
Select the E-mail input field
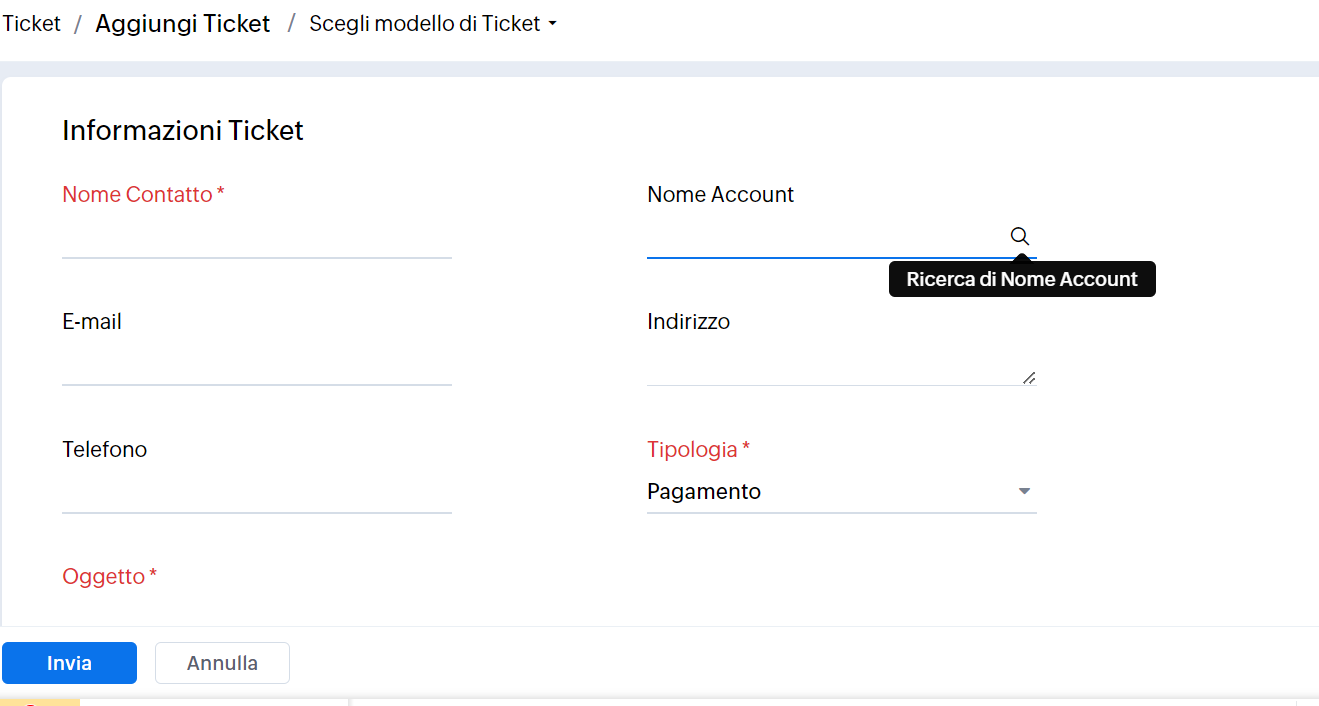(256, 366)
